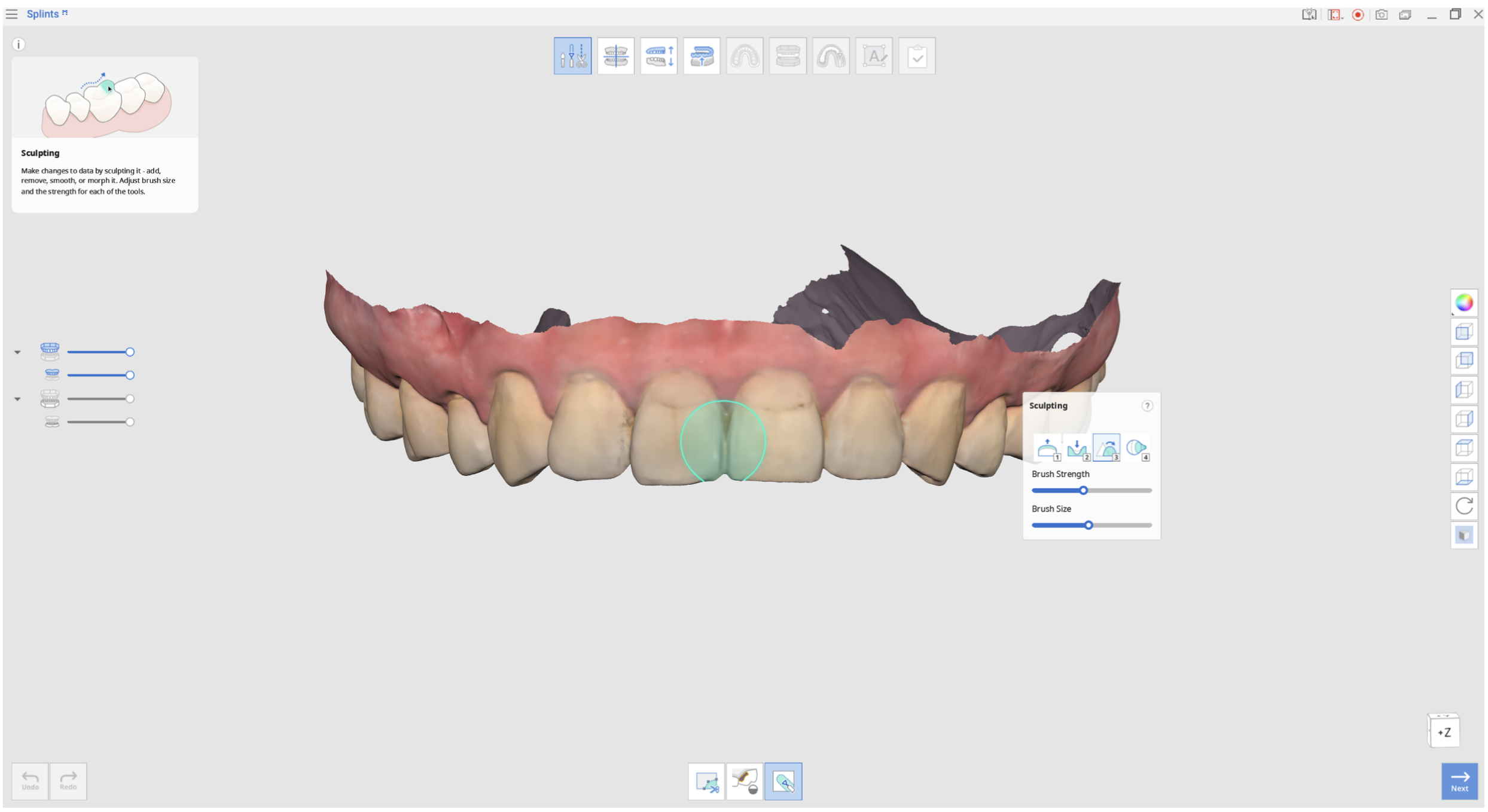Click the text labeling step icon
Image resolution: width=1488 pixels, height=812 pixels.
coord(874,56)
